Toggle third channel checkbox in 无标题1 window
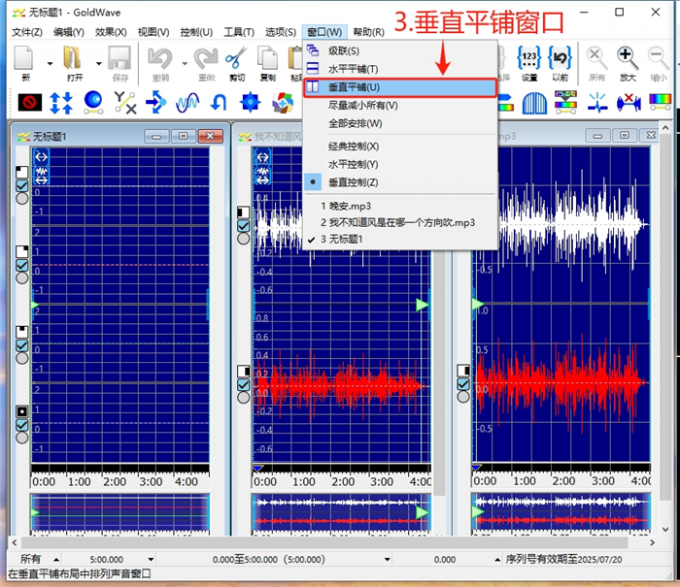Image resolution: width=680 pixels, height=587 pixels. (x=22, y=346)
